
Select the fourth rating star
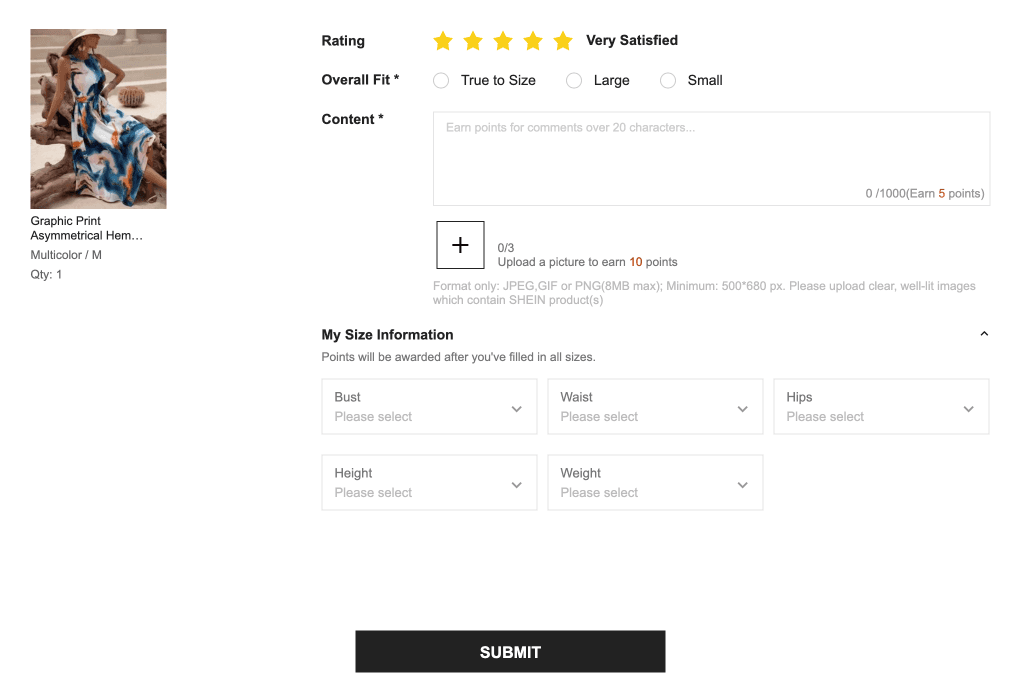click(533, 41)
